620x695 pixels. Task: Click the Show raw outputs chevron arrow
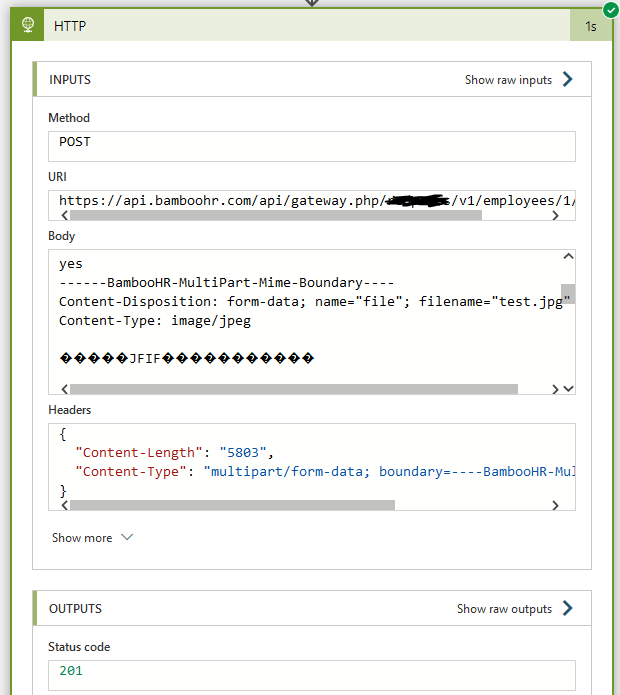tap(568, 608)
